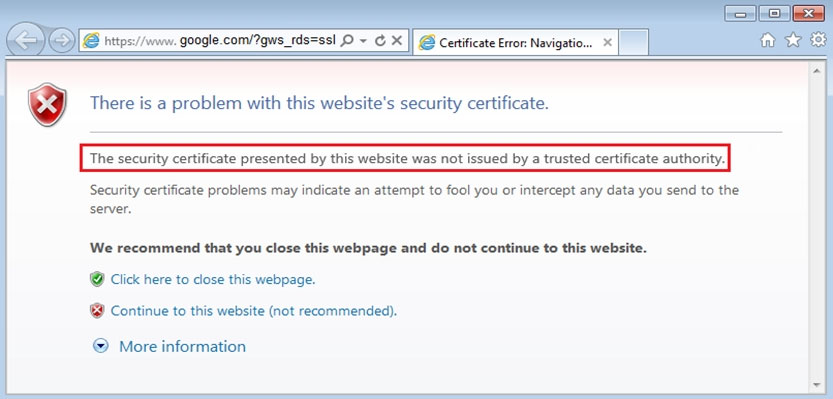This screenshot has height=399, width=833.
Task: Go back with the browser Back arrow
Action: tap(26, 41)
